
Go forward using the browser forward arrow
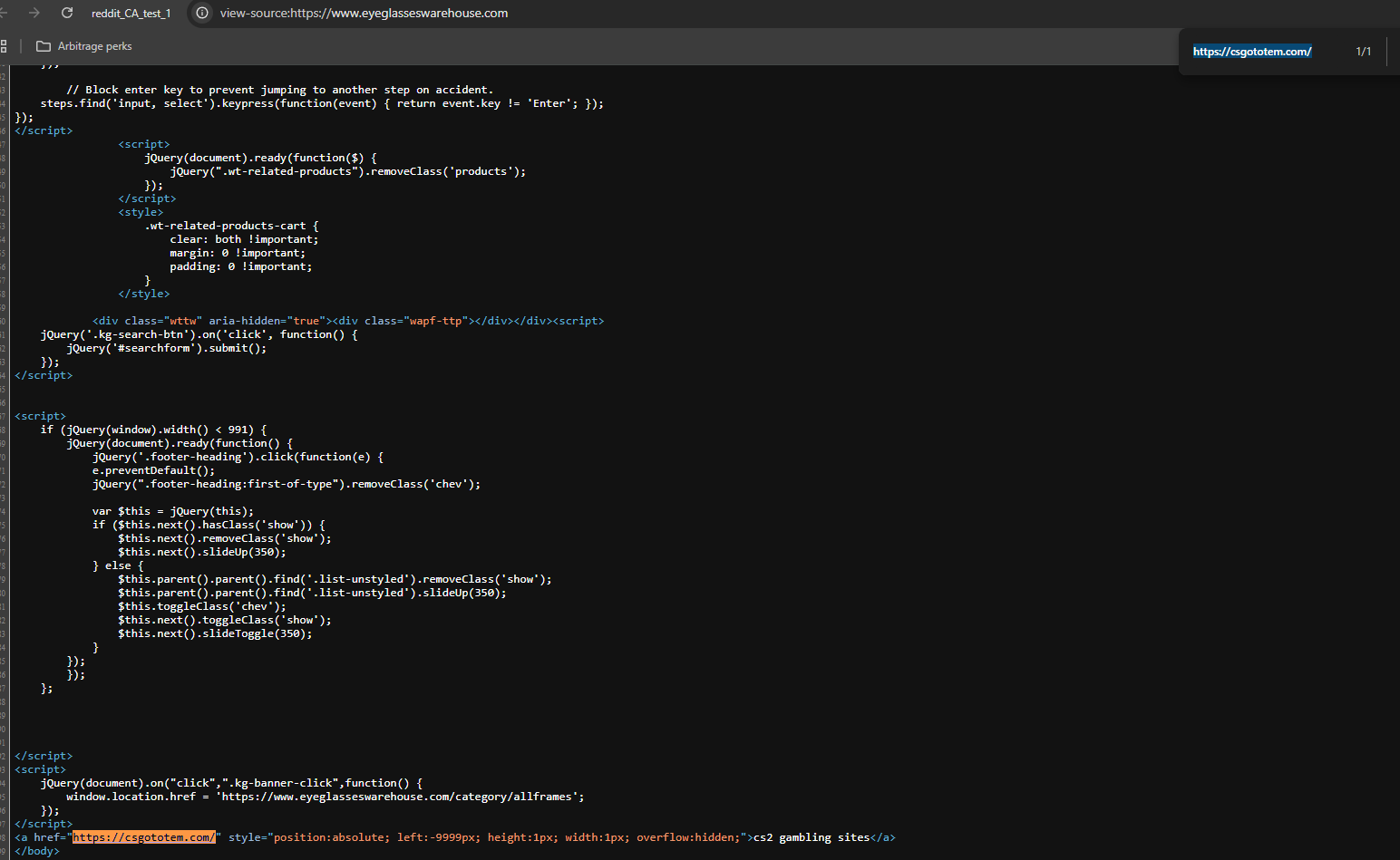[34, 13]
